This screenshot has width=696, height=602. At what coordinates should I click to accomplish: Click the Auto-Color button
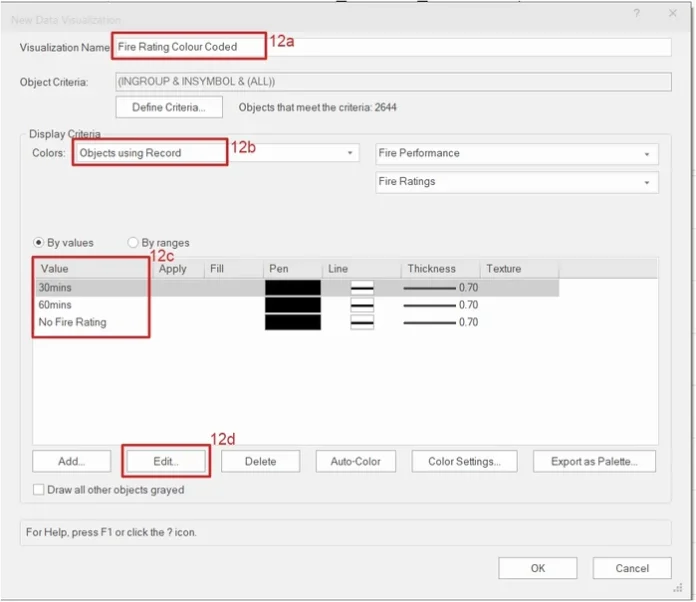[x=355, y=461]
